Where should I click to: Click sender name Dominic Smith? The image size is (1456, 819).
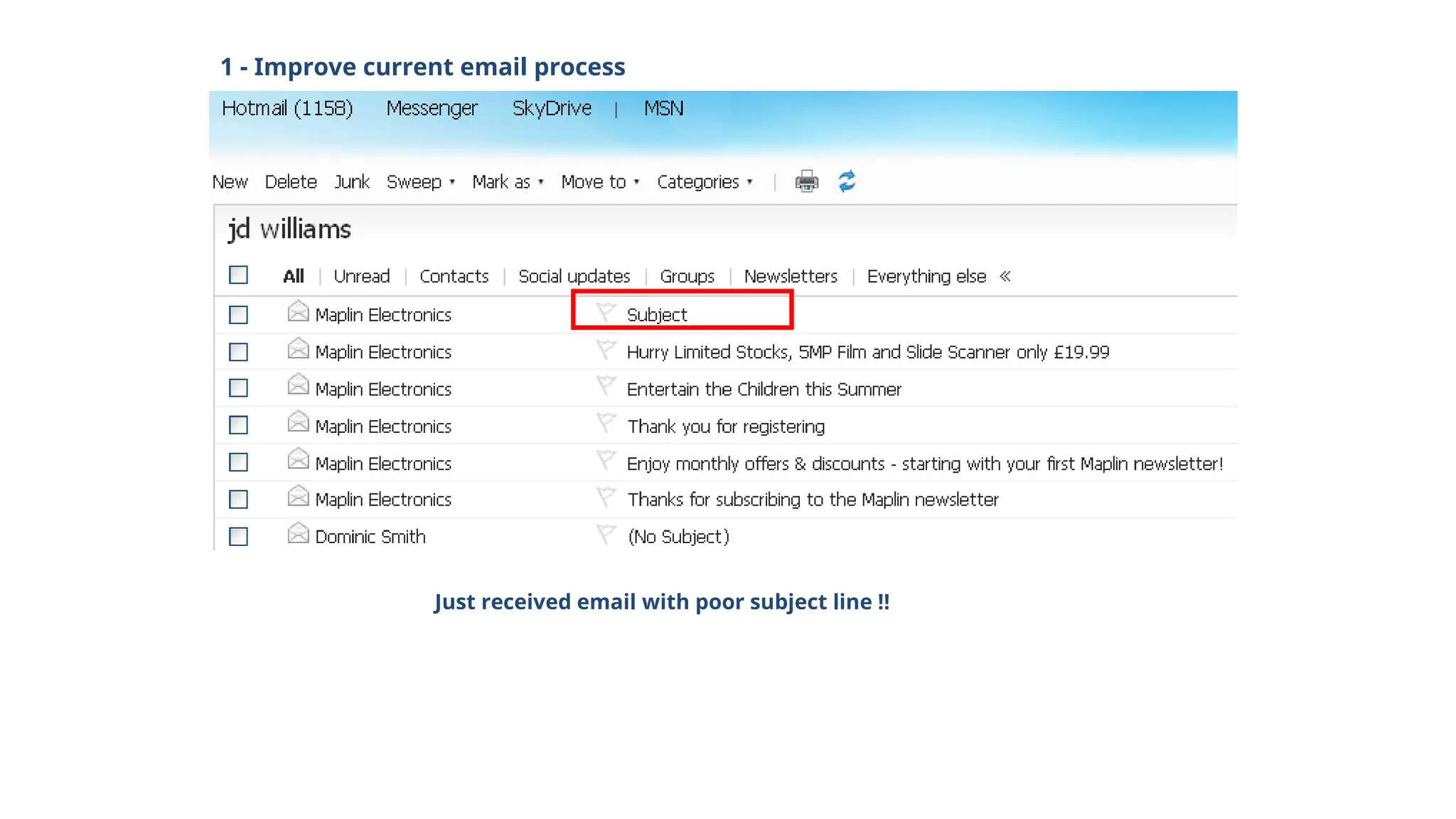click(370, 537)
